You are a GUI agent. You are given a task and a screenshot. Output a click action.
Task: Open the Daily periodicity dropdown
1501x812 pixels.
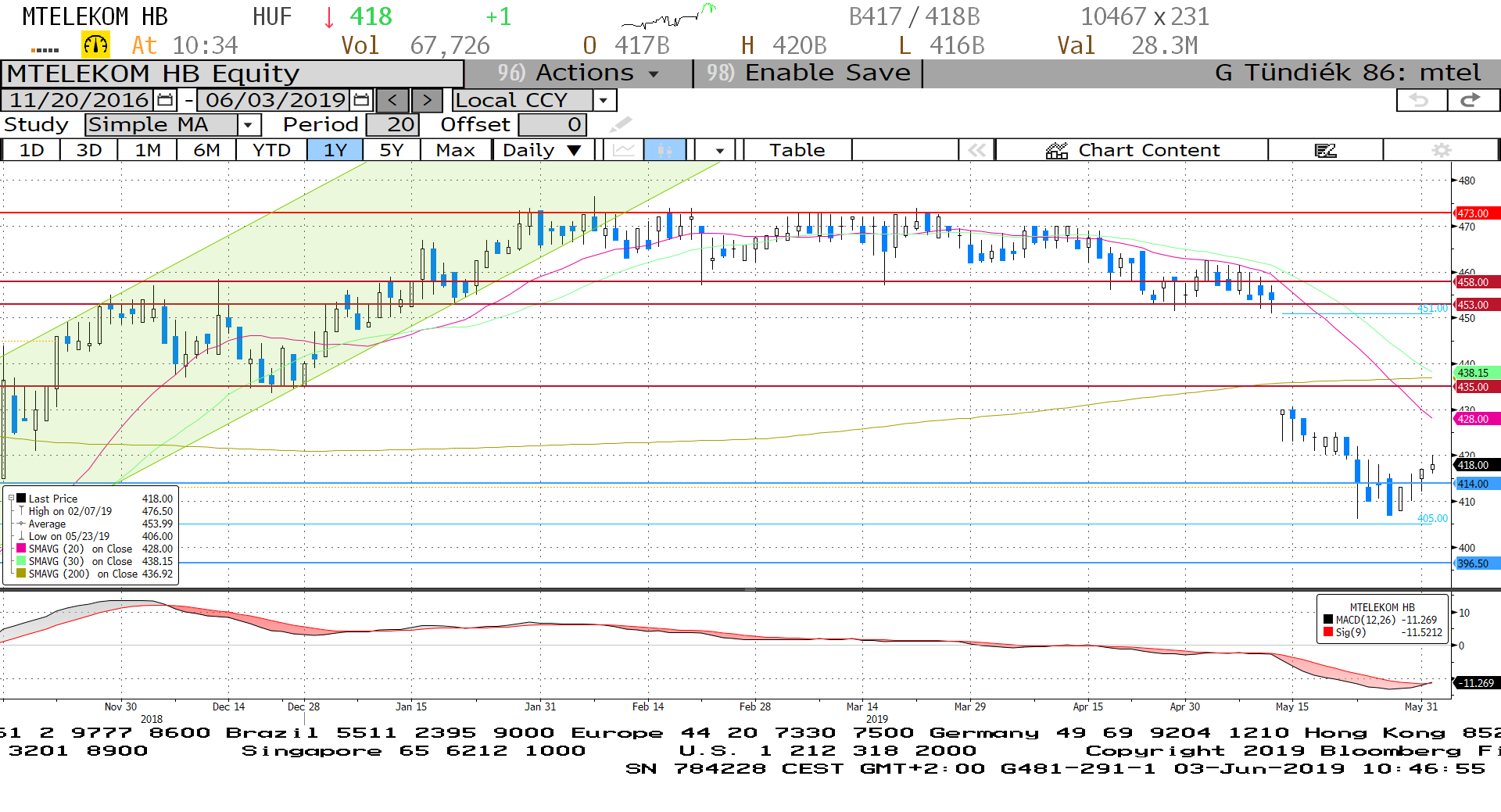point(543,150)
